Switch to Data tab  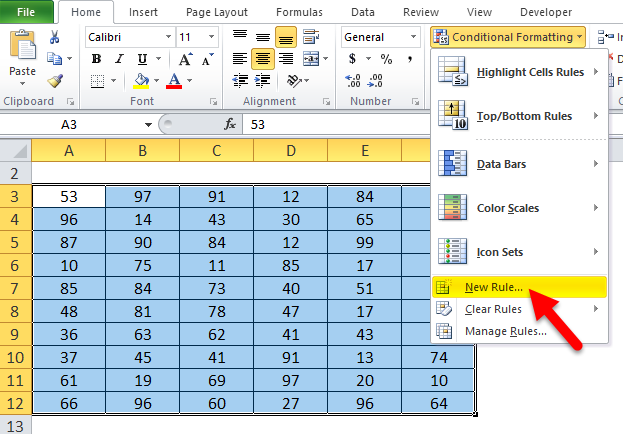tap(363, 12)
